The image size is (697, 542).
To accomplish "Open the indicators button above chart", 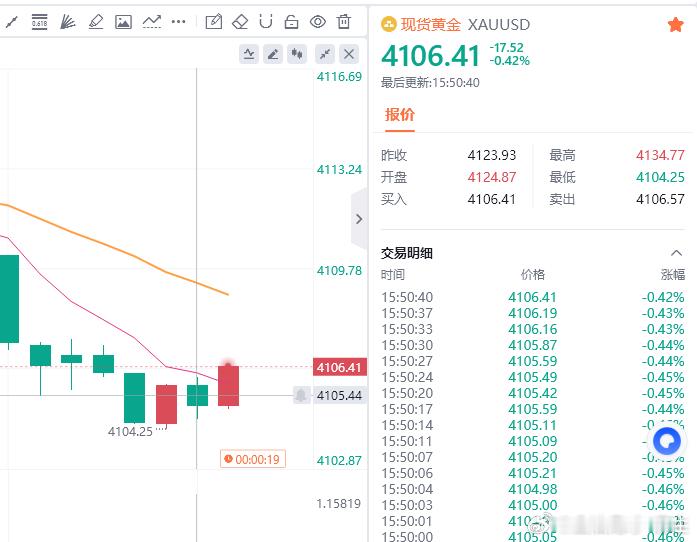I will click(x=249, y=54).
